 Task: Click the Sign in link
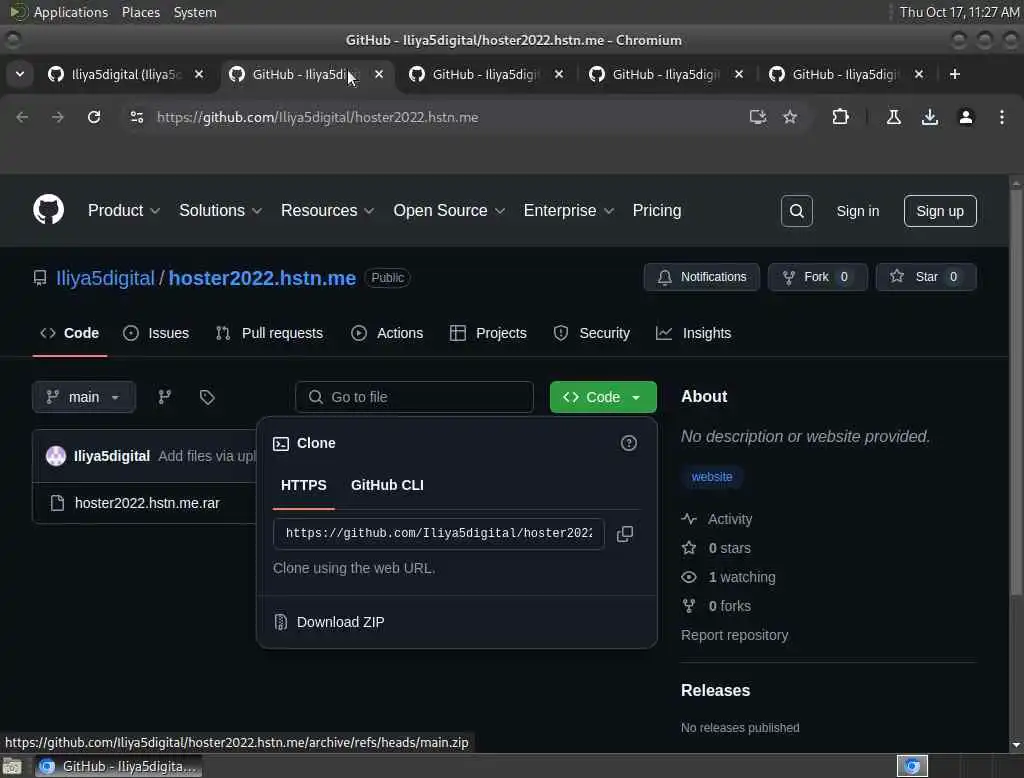[857, 211]
